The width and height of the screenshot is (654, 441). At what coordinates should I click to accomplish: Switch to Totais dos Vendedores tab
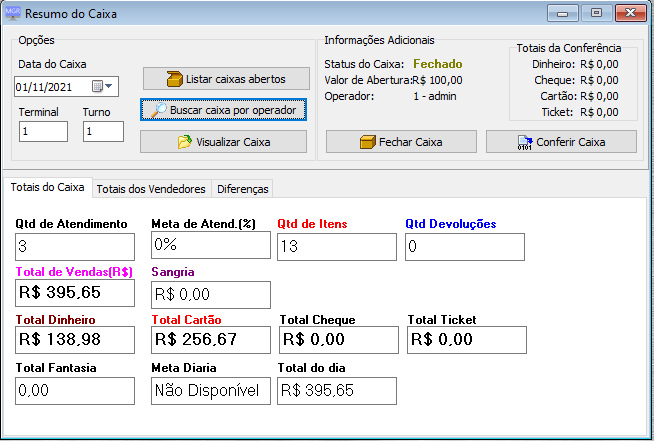[151, 188]
